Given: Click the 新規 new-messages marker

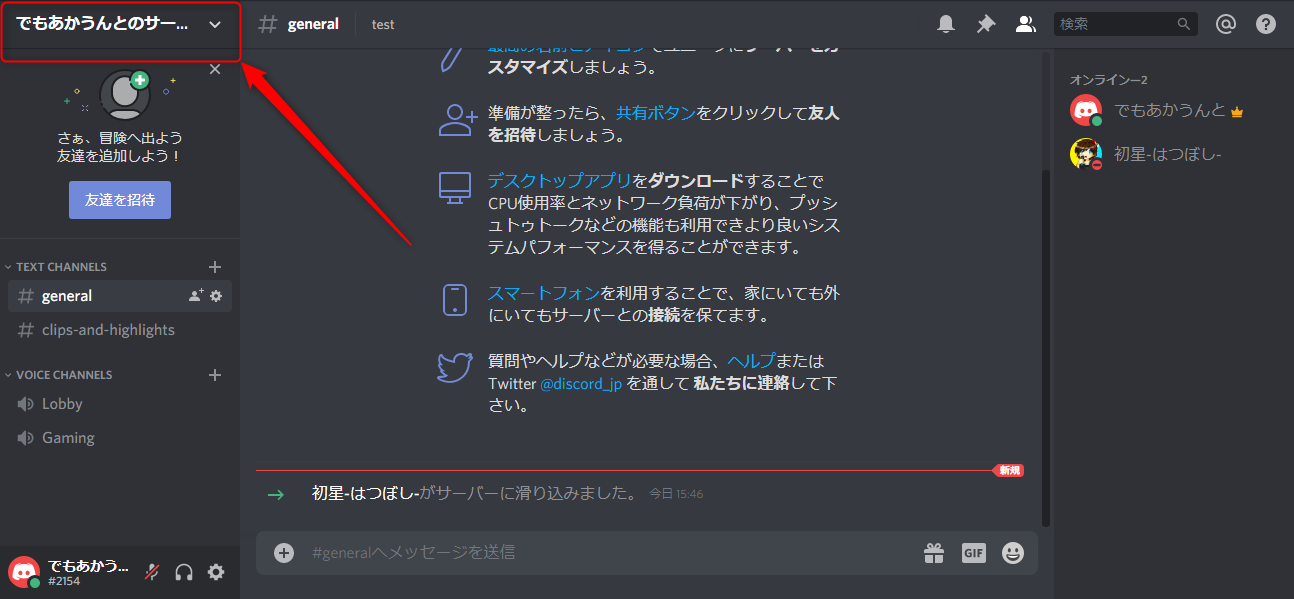Looking at the screenshot, I should pos(1009,470).
